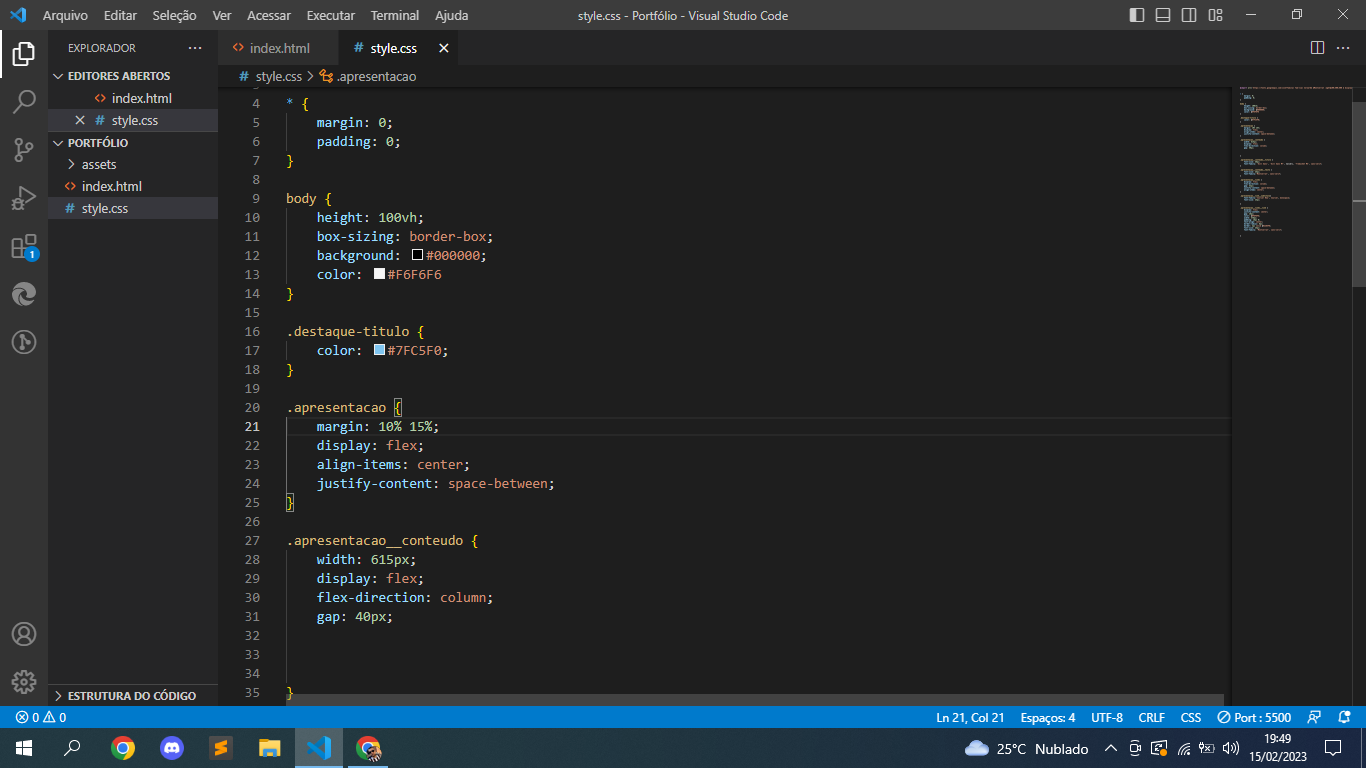Open Windows taskbar search

click(x=72, y=748)
